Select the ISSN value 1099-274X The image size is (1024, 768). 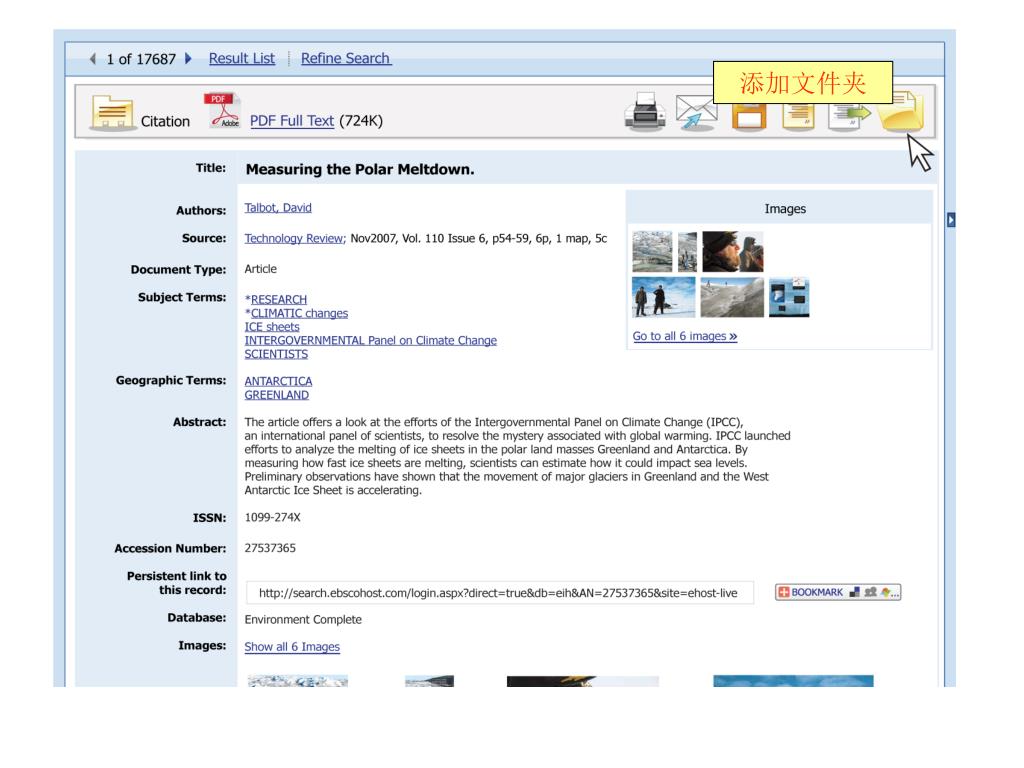pyautogui.click(x=272, y=517)
